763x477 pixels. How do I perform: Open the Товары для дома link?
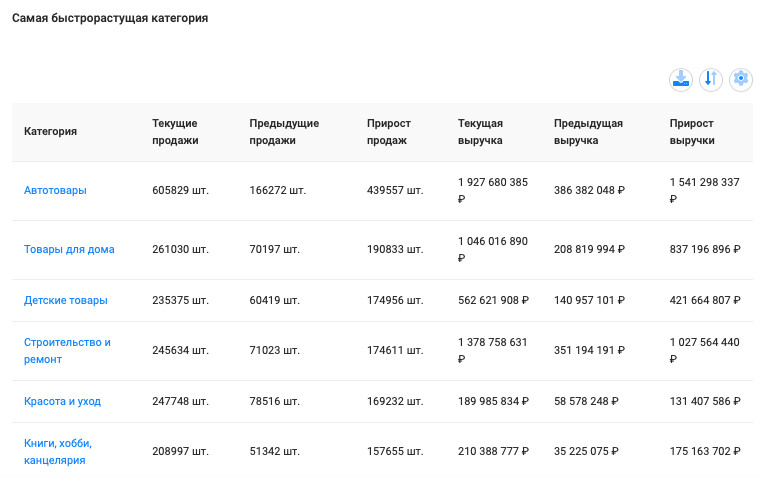point(69,249)
